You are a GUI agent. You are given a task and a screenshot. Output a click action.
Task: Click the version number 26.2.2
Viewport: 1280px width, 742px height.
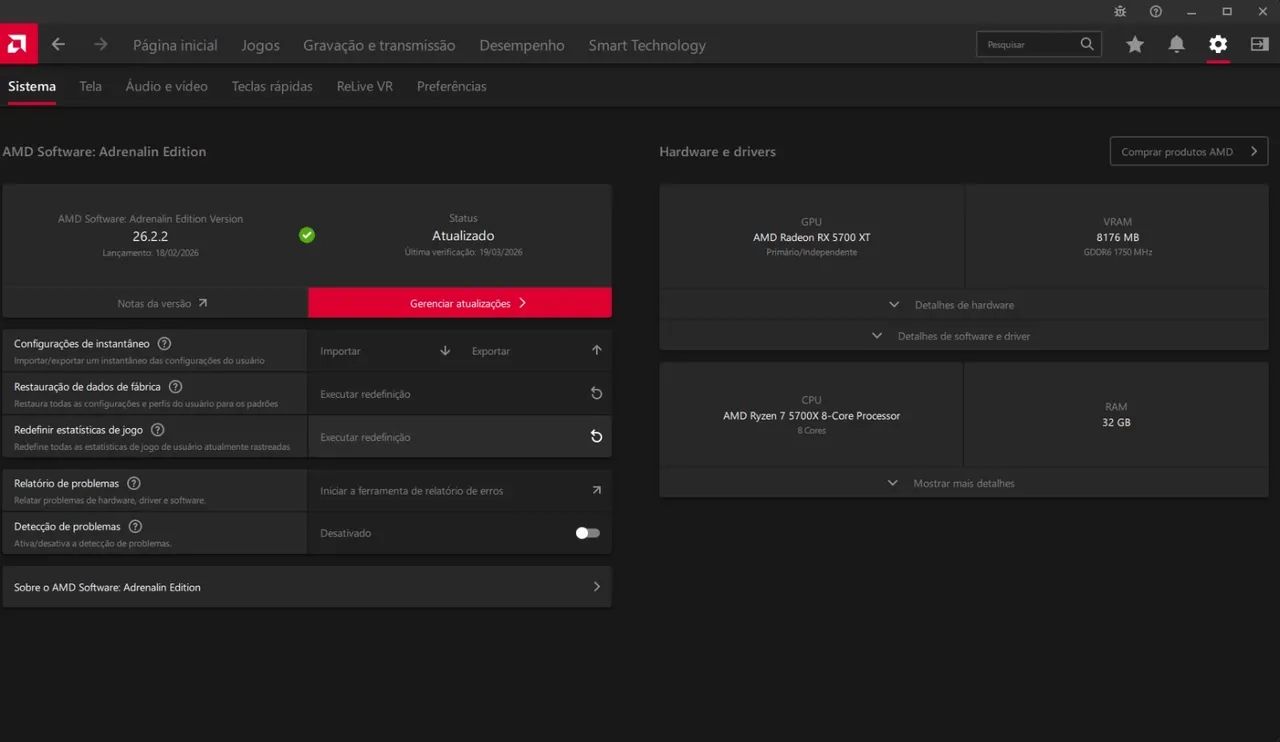pos(150,236)
